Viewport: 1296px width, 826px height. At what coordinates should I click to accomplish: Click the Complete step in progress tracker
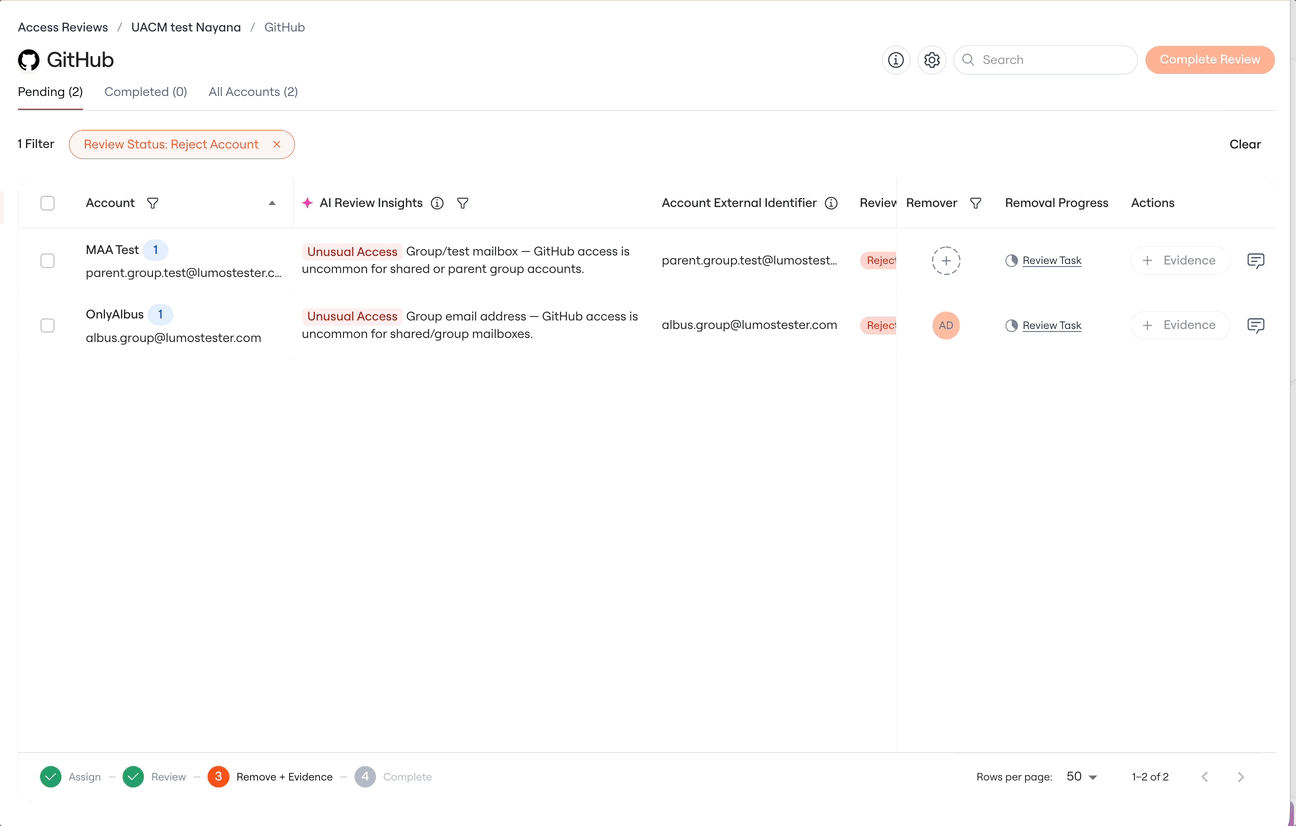tap(393, 777)
